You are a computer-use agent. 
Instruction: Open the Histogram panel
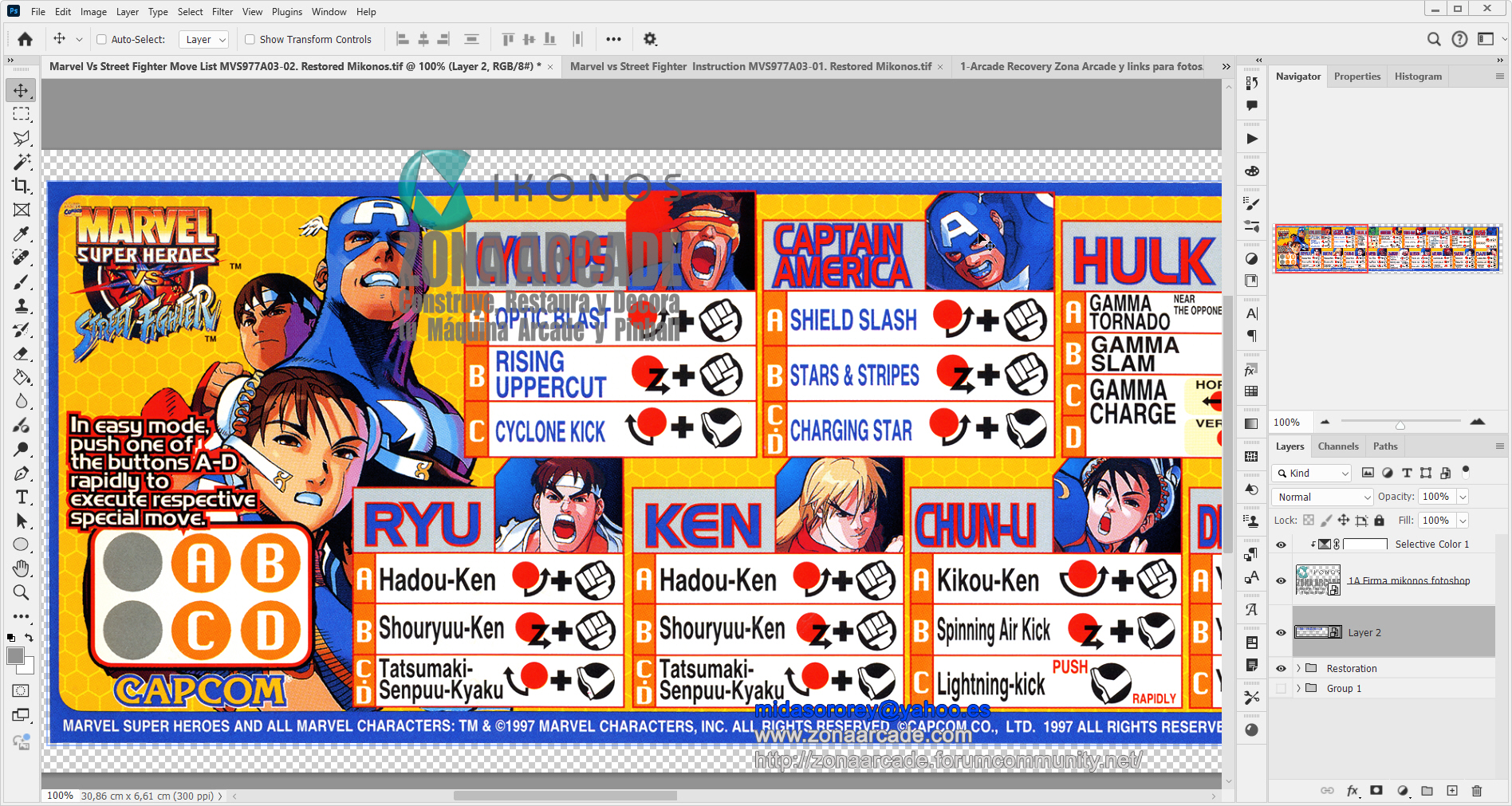[x=1418, y=76]
